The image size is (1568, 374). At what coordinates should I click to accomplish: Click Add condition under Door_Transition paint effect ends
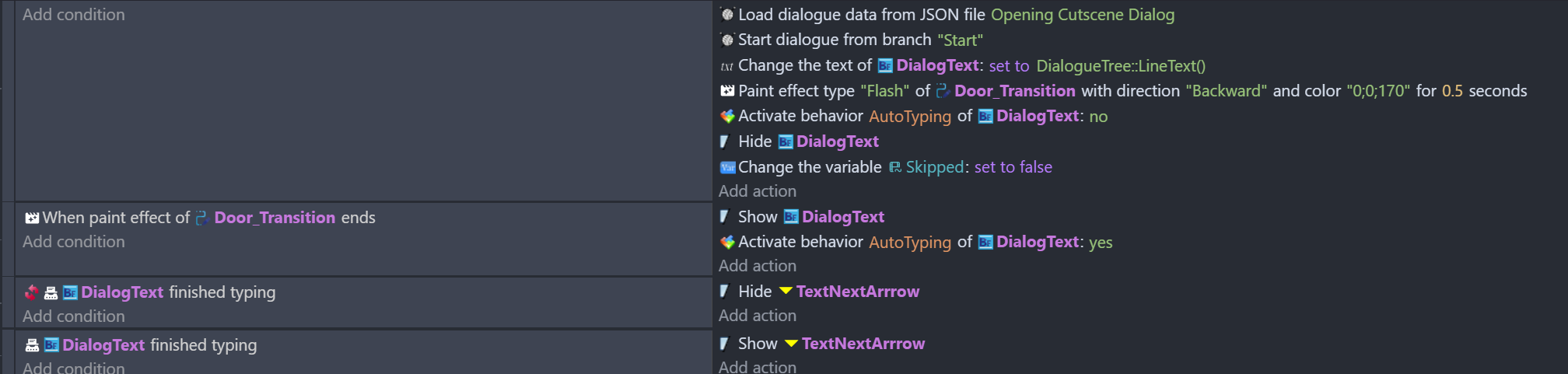73,242
